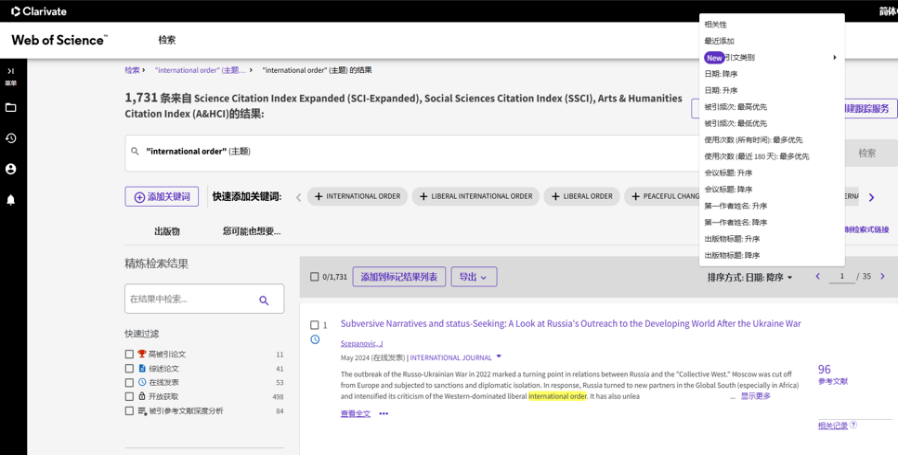Open the notifications bell icon
898x455 pixels.
(x=11, y=200)
